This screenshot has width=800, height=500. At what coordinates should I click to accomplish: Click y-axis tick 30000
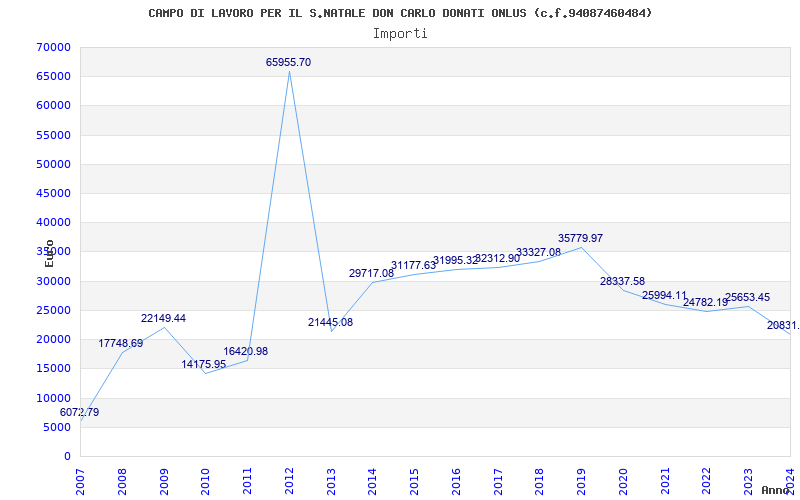coord(54,281)
